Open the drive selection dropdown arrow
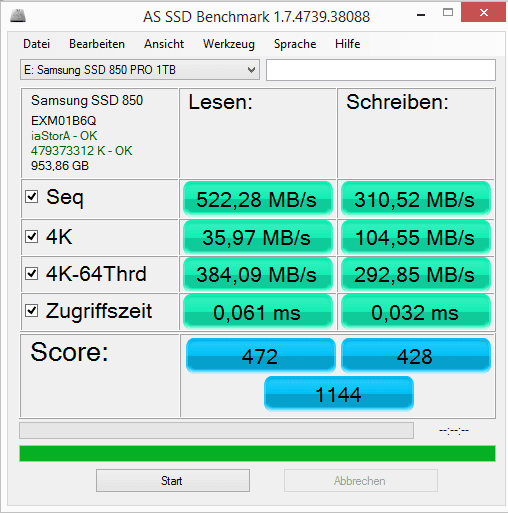The width and height of the screenshot is (508, 513). (x=251, y=70)
